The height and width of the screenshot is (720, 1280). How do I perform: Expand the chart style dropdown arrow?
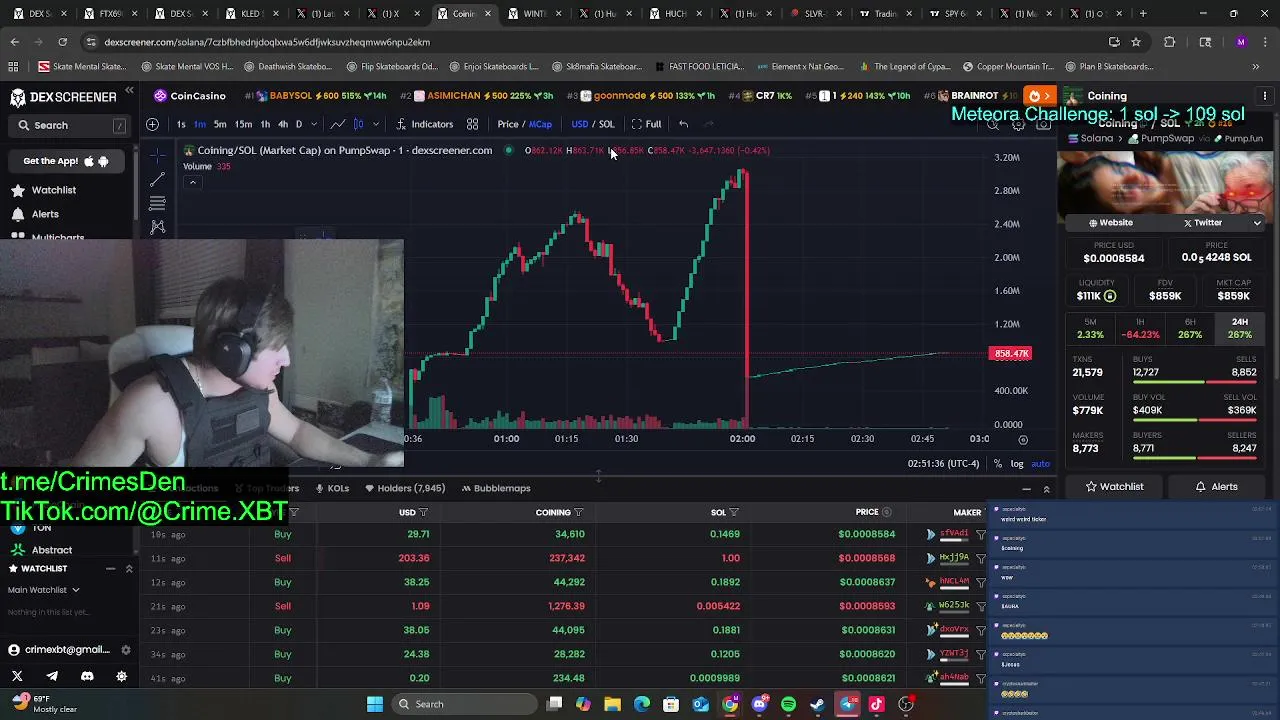click(x=376, y=124)
